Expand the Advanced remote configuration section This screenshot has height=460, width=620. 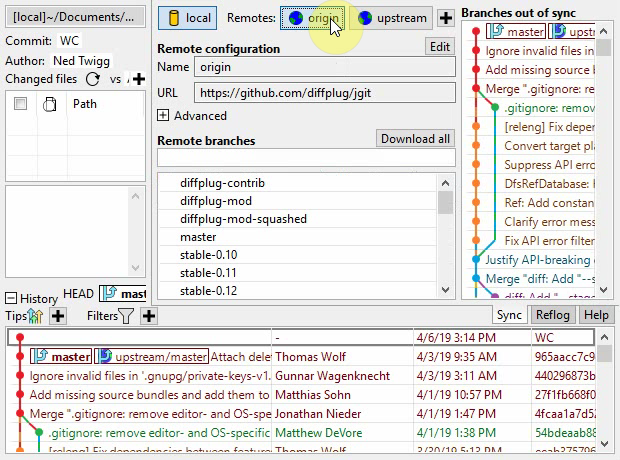[x=164, y=116]
